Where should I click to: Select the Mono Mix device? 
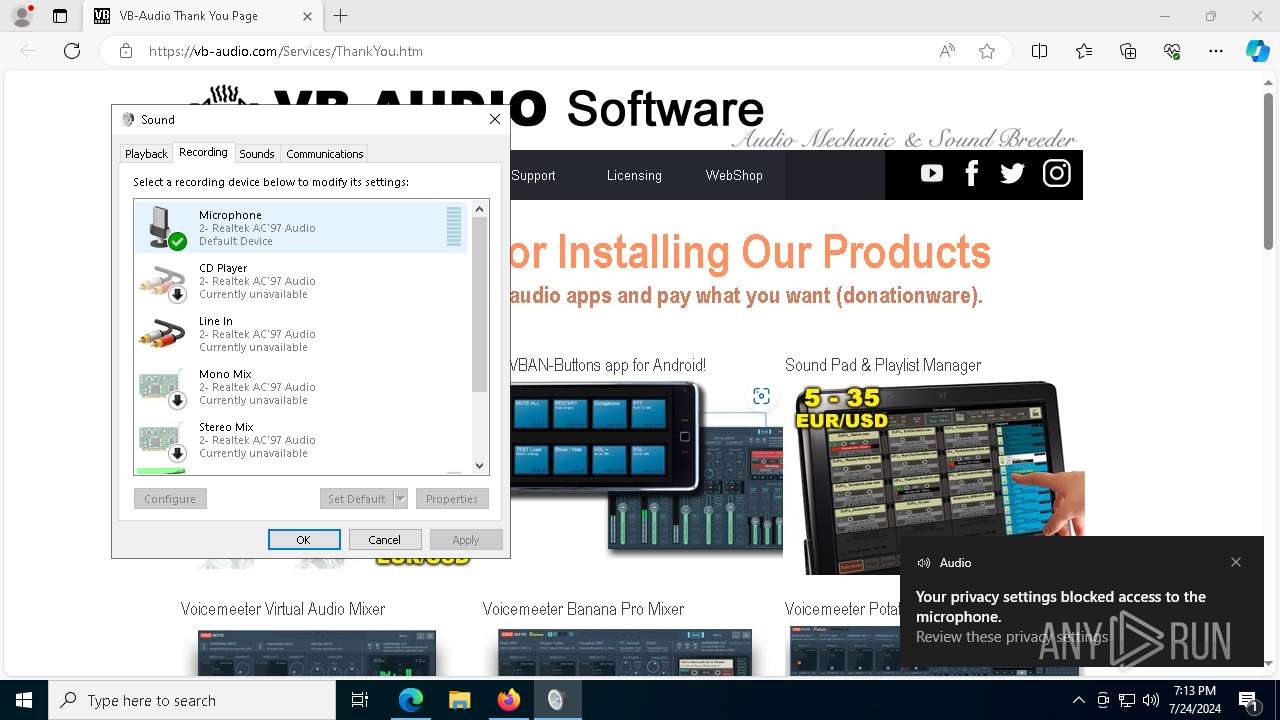[301, 387]
